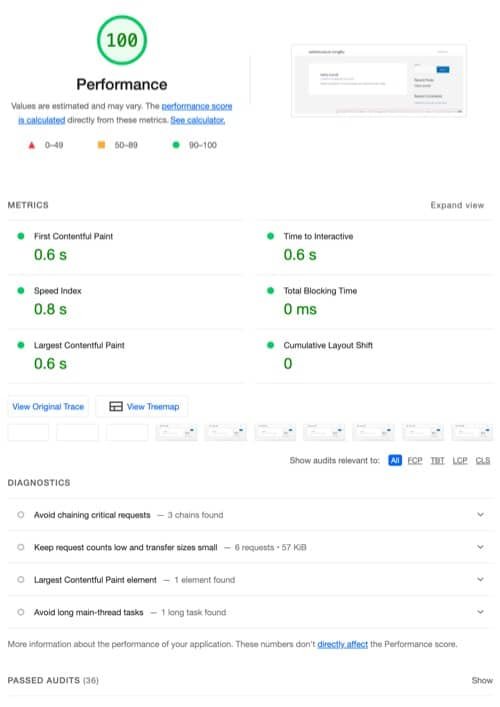500x707 pixels.
Task: Expand Largest Contentful Paint element chevron
Action: pyautogui.click(x=481, y=579)
